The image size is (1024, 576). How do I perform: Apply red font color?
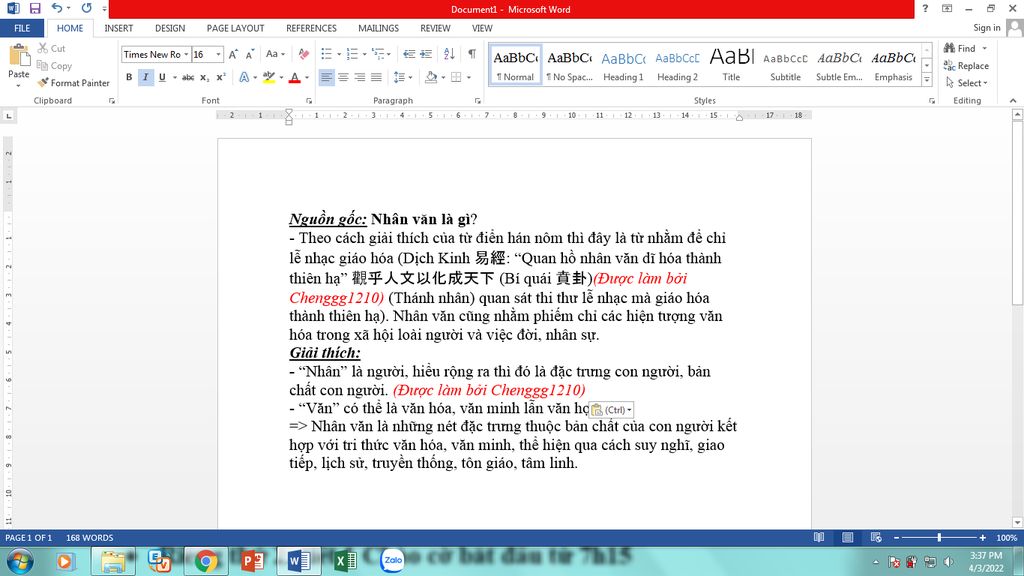click(x=295, y=77)
